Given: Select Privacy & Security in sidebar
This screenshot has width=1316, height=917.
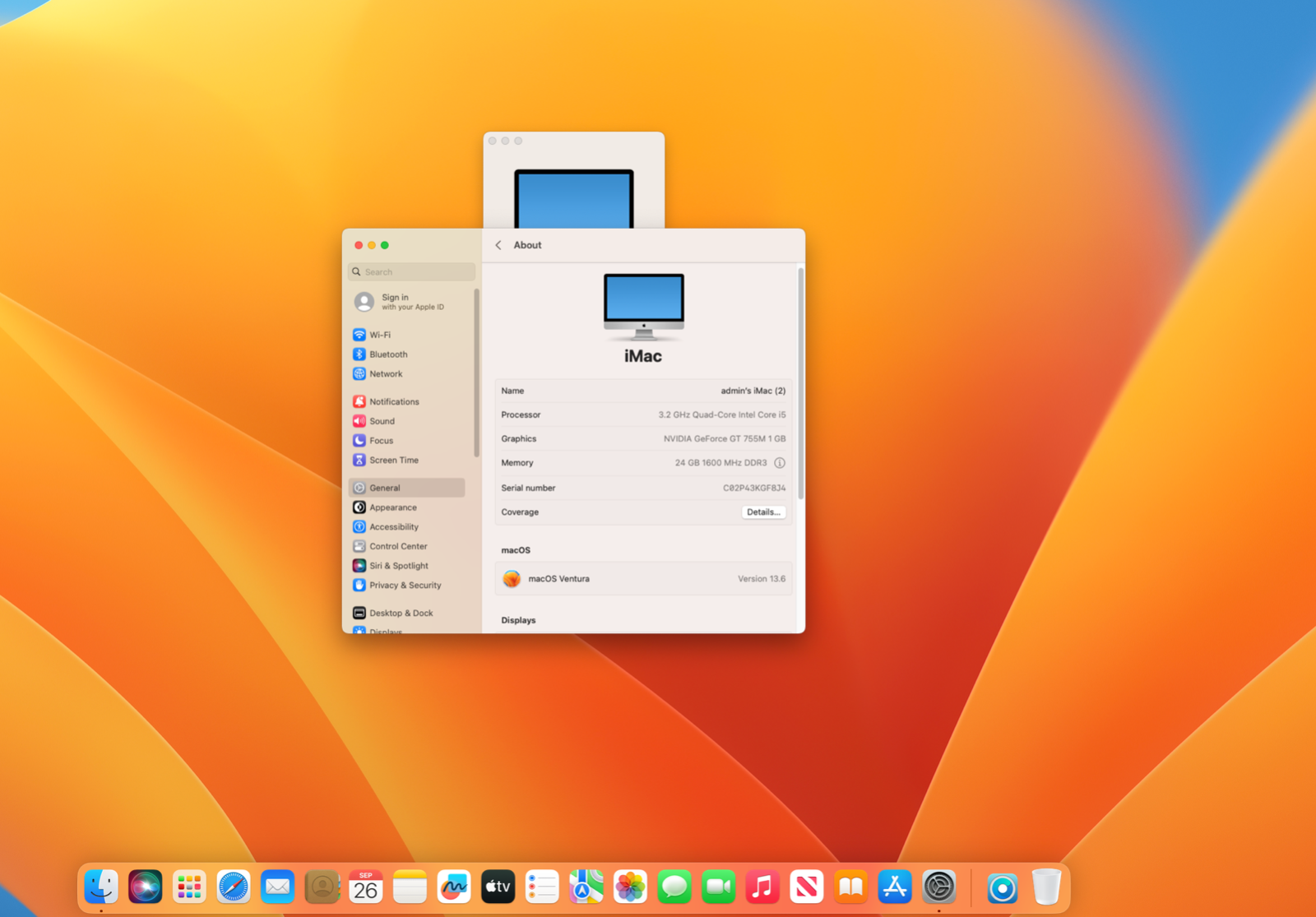Looking at the screenshot, I should (406, 586).
